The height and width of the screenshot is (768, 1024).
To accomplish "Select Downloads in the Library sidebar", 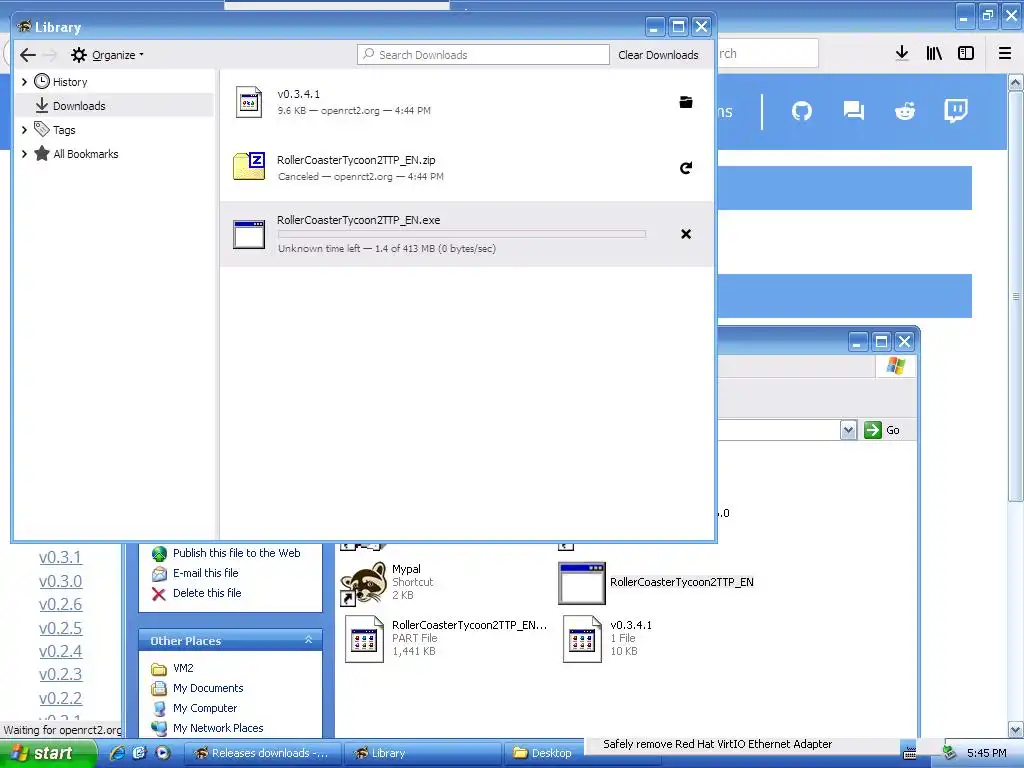I will 78,106.
